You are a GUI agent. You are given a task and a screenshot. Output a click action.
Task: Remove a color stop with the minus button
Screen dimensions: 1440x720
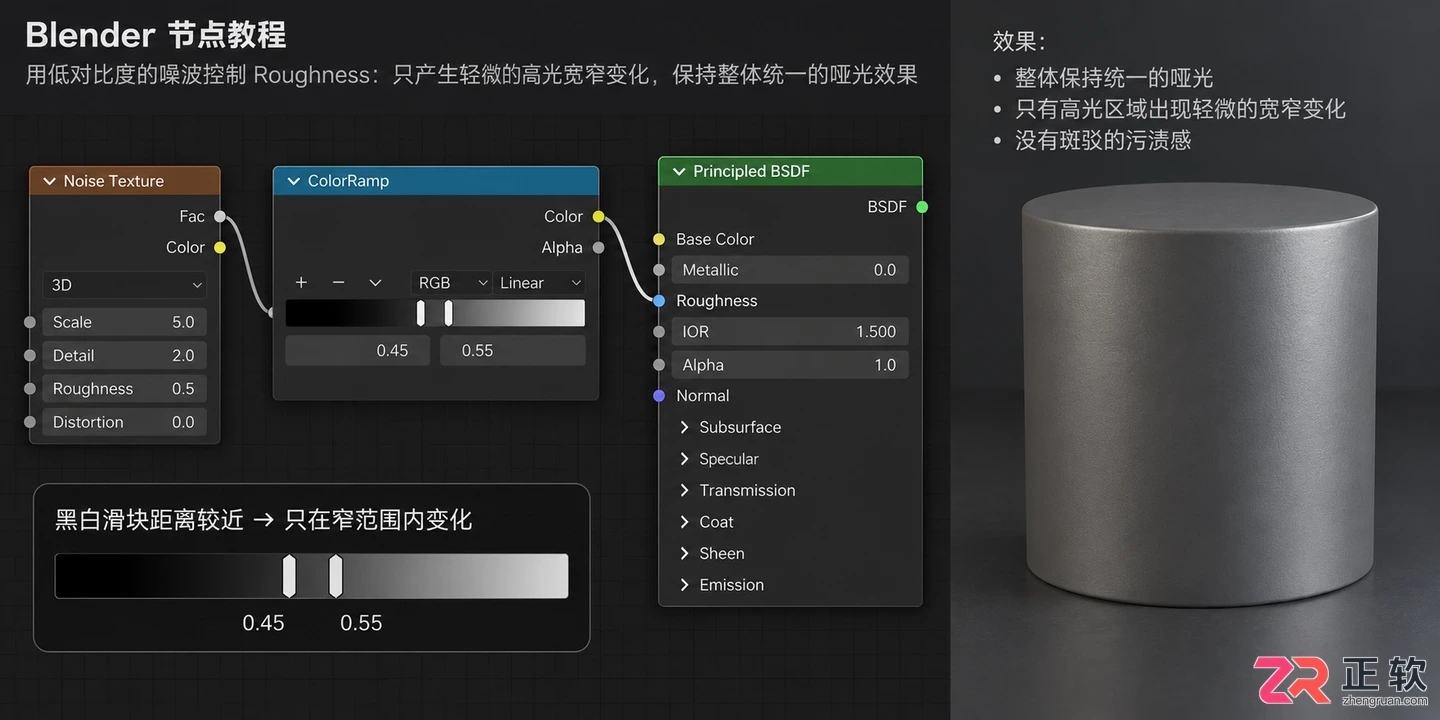338,283
